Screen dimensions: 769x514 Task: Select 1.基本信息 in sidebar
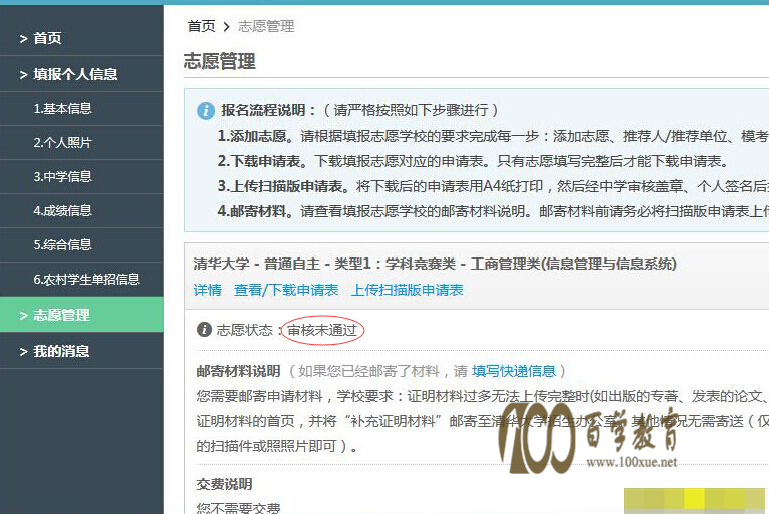click(62, 108)
